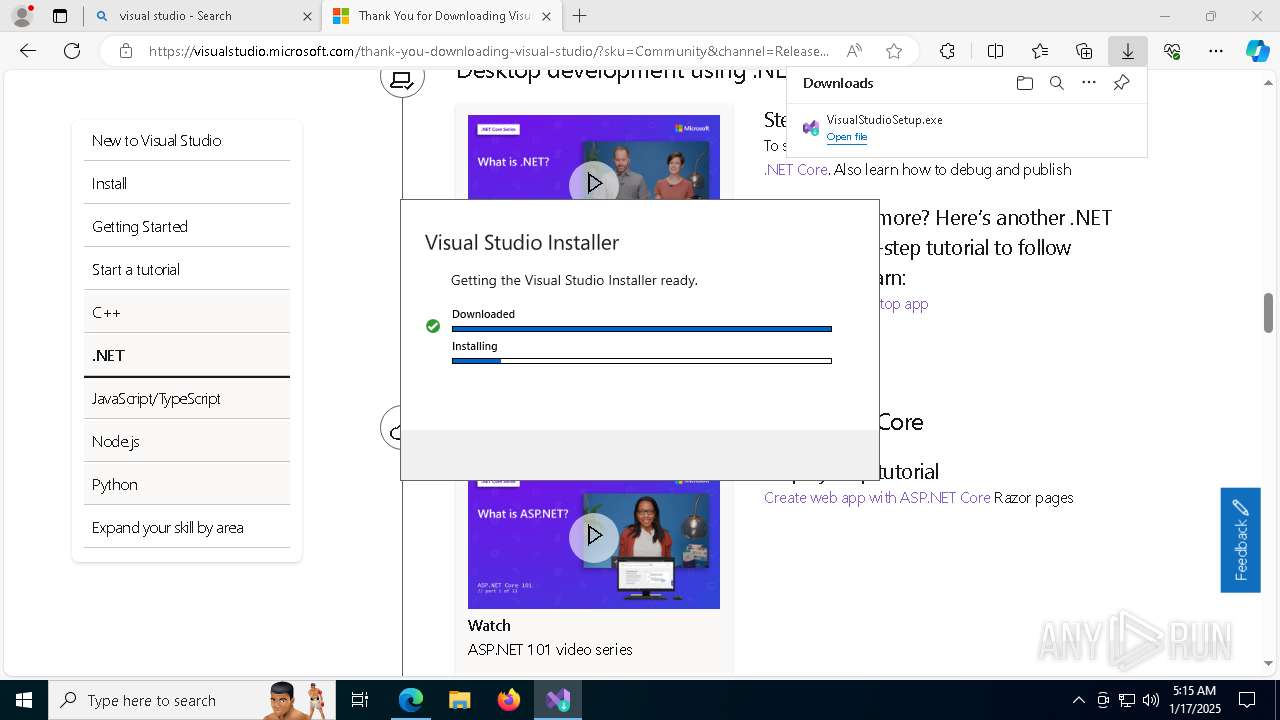Image resolution: width=1280 pixels, height=720 pixels.
Task: Open the tab actions menu icon
Action: pyautogui.click(x=60, y=16)
